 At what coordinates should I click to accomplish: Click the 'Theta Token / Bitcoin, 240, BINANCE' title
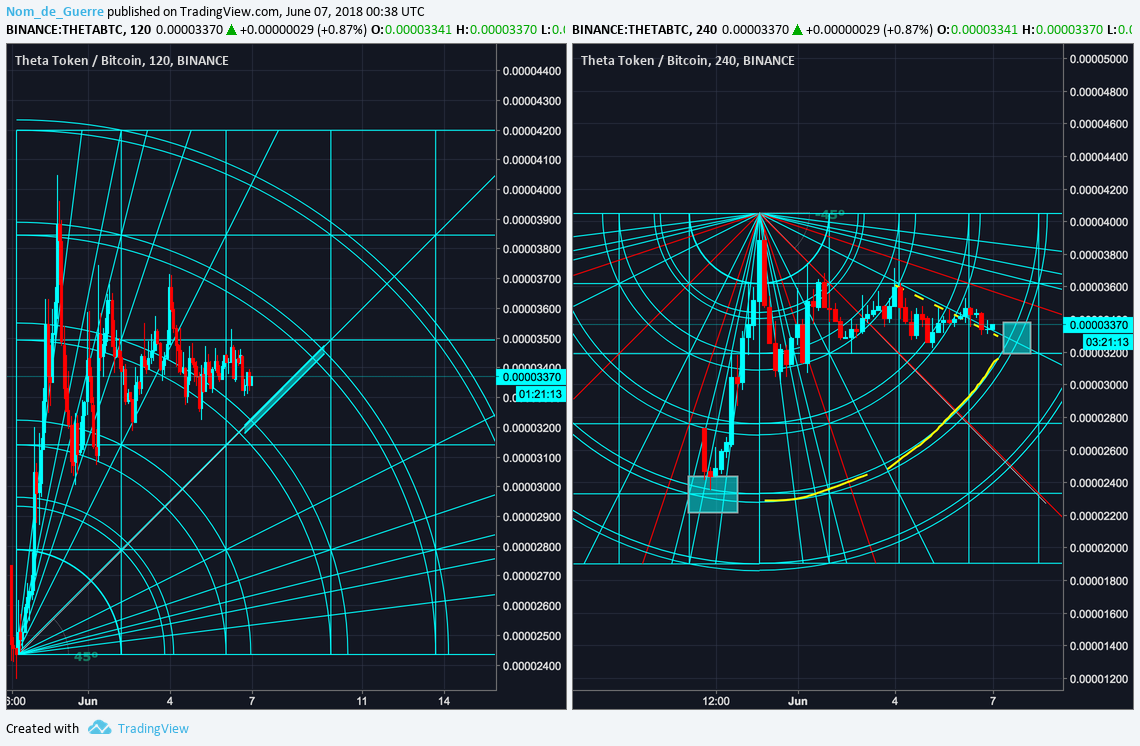pos(687,60)
